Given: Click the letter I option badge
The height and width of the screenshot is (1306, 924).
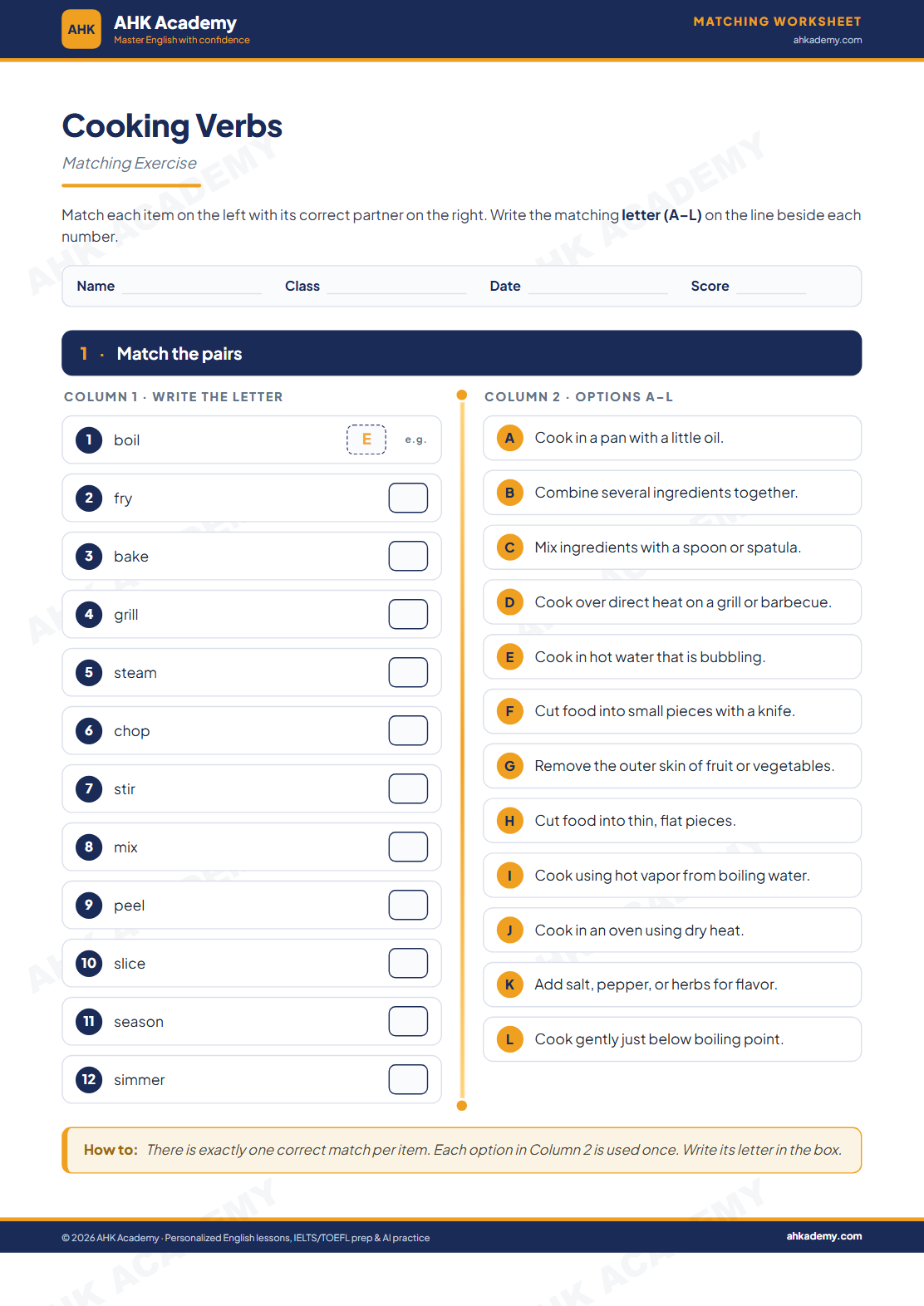Looking at the screenshot, I should tap(509, 876).
